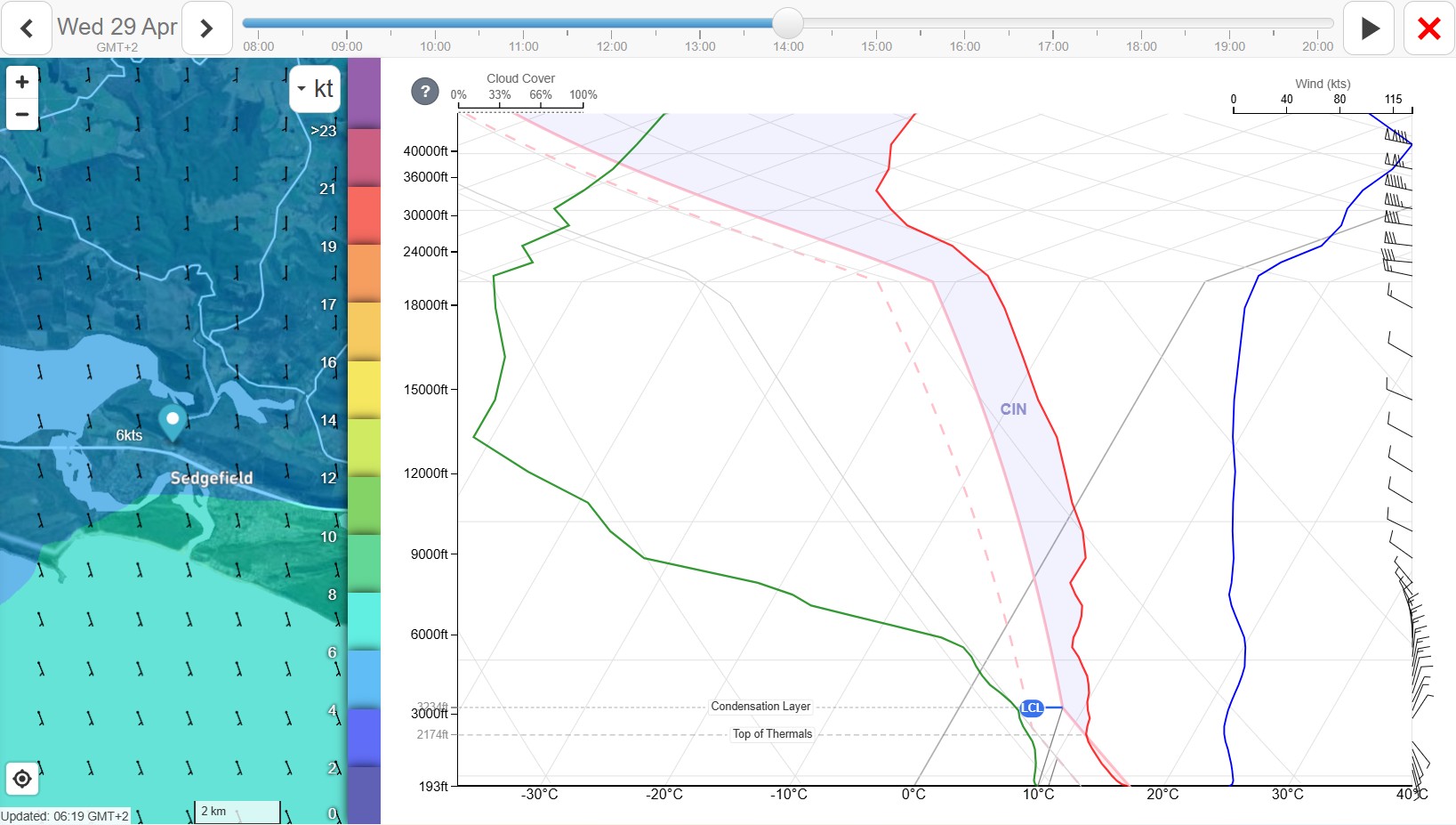Screen dimensions: 1456x825
Task: Click the Condensation Layer label
Action: 760,707
